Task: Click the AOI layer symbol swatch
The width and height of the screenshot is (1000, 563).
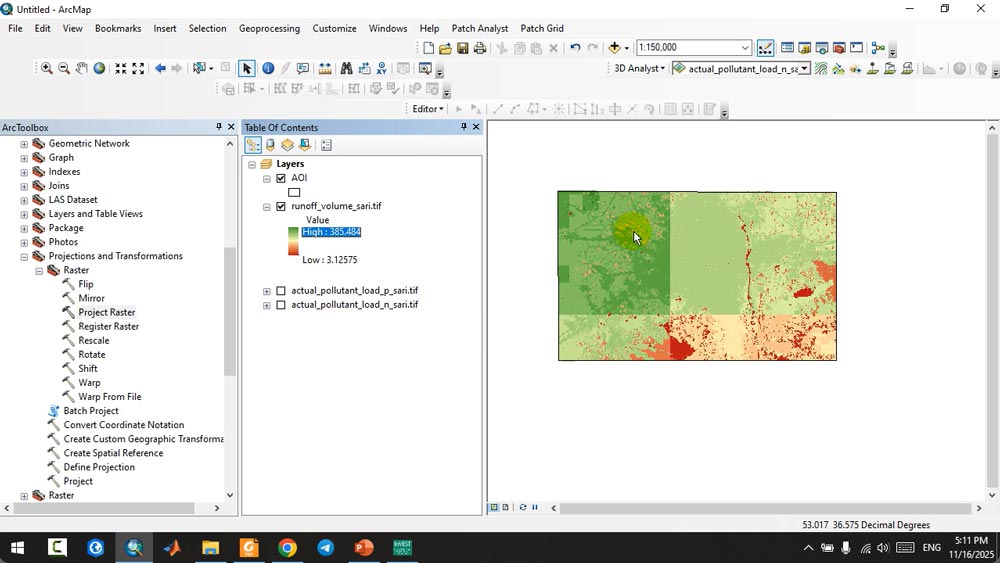Action: (294, 192)
